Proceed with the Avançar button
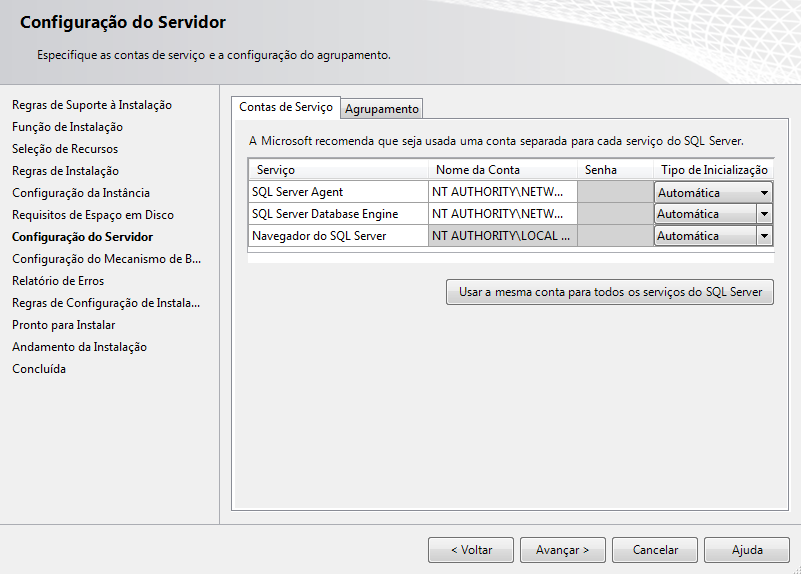 point(562,550)
